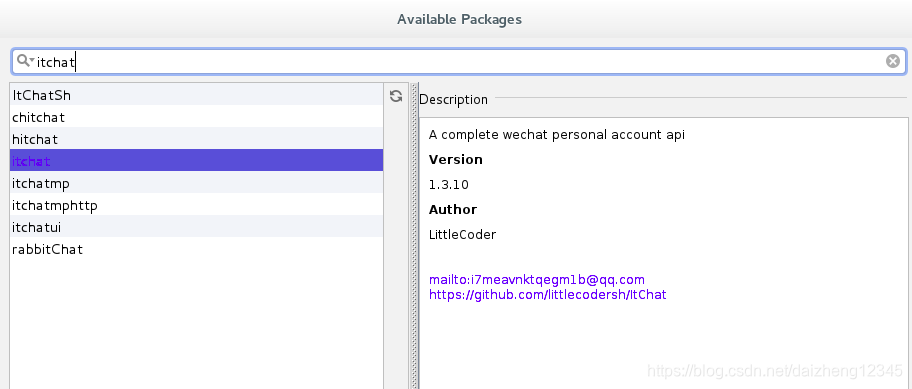Click inside the itchat search field
The image size is (912, 389).
coord(458,62)
